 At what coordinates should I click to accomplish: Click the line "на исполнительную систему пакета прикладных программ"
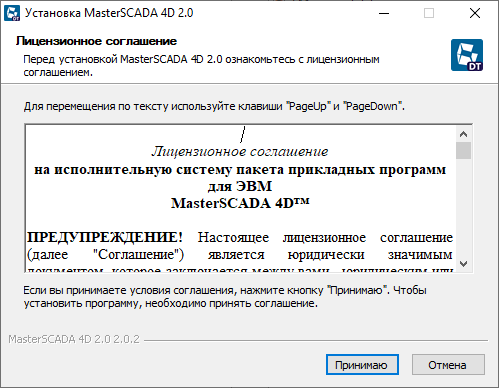[240, 170]
